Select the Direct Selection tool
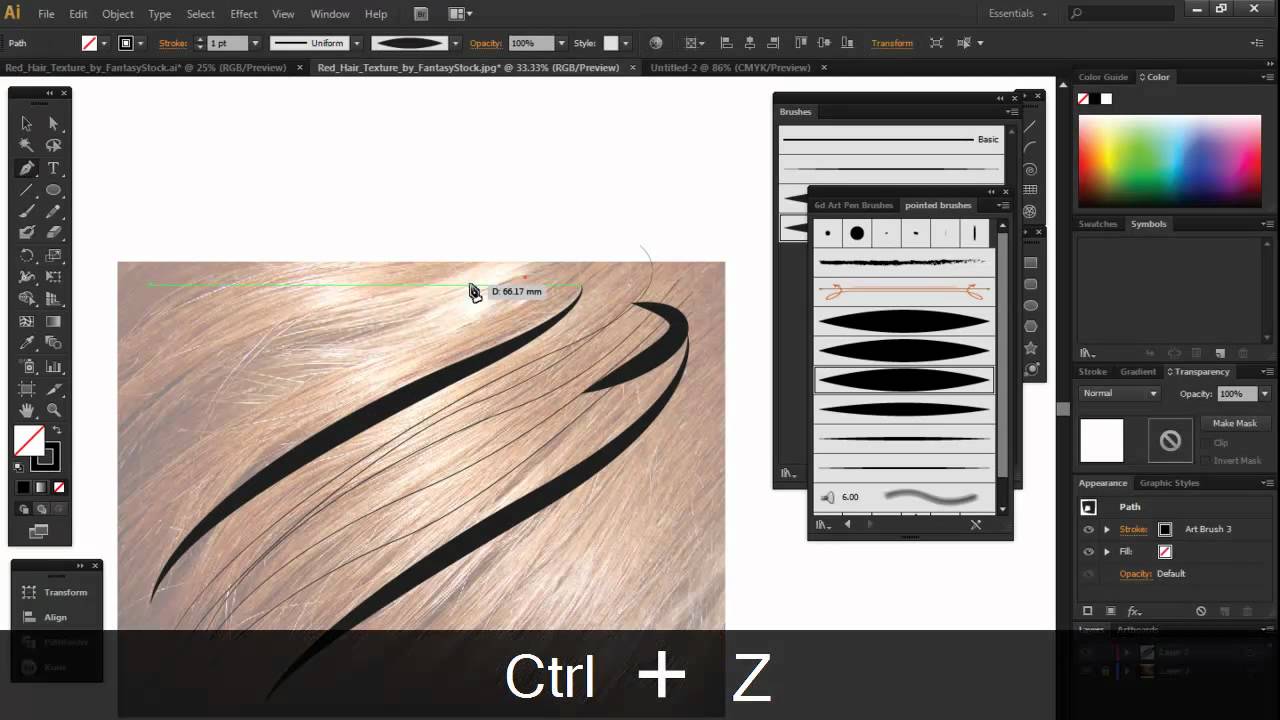This screenshot has width=1280, height=720. coord(53,124)
